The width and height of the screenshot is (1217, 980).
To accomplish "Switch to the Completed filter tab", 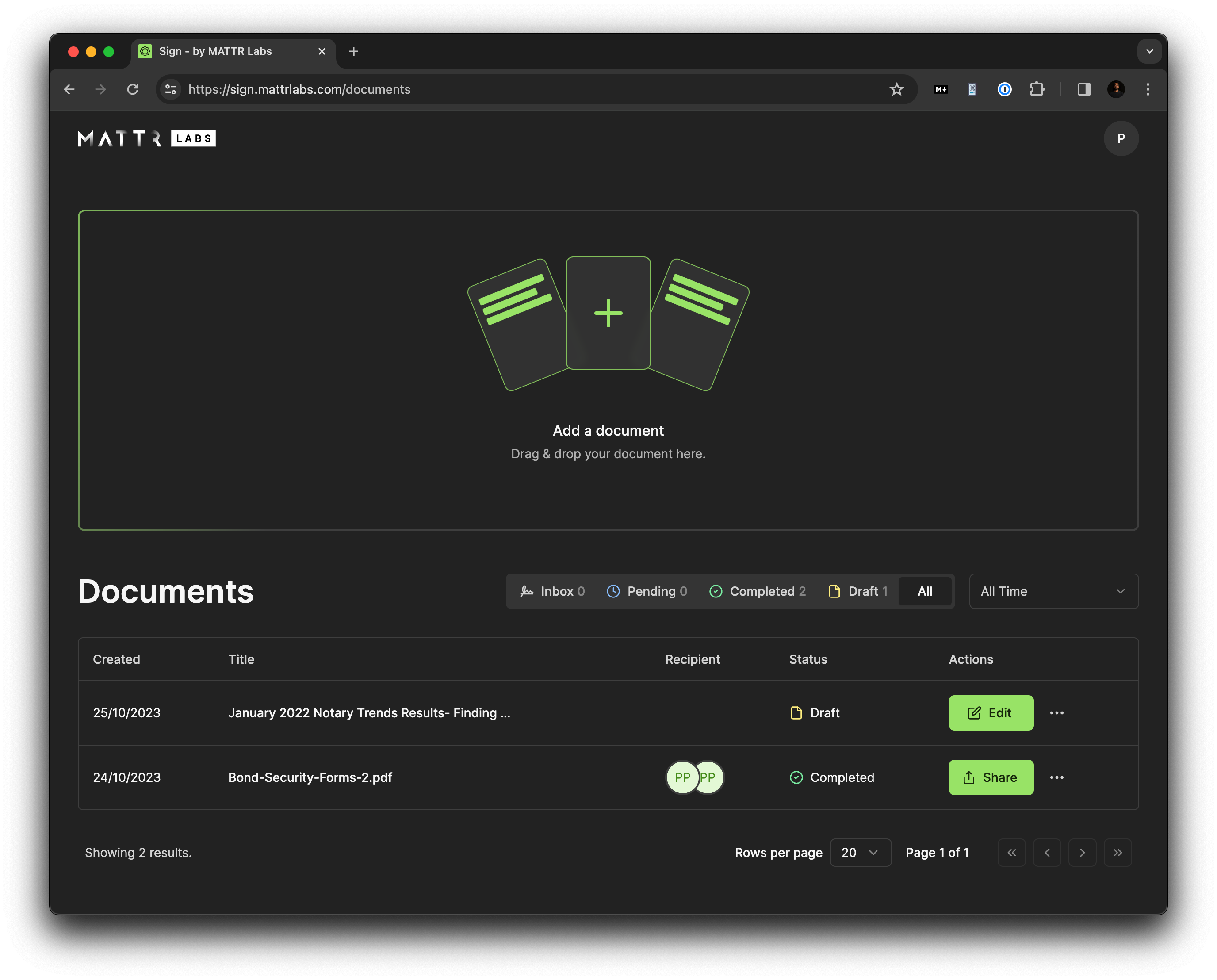I will click(758, 591).
